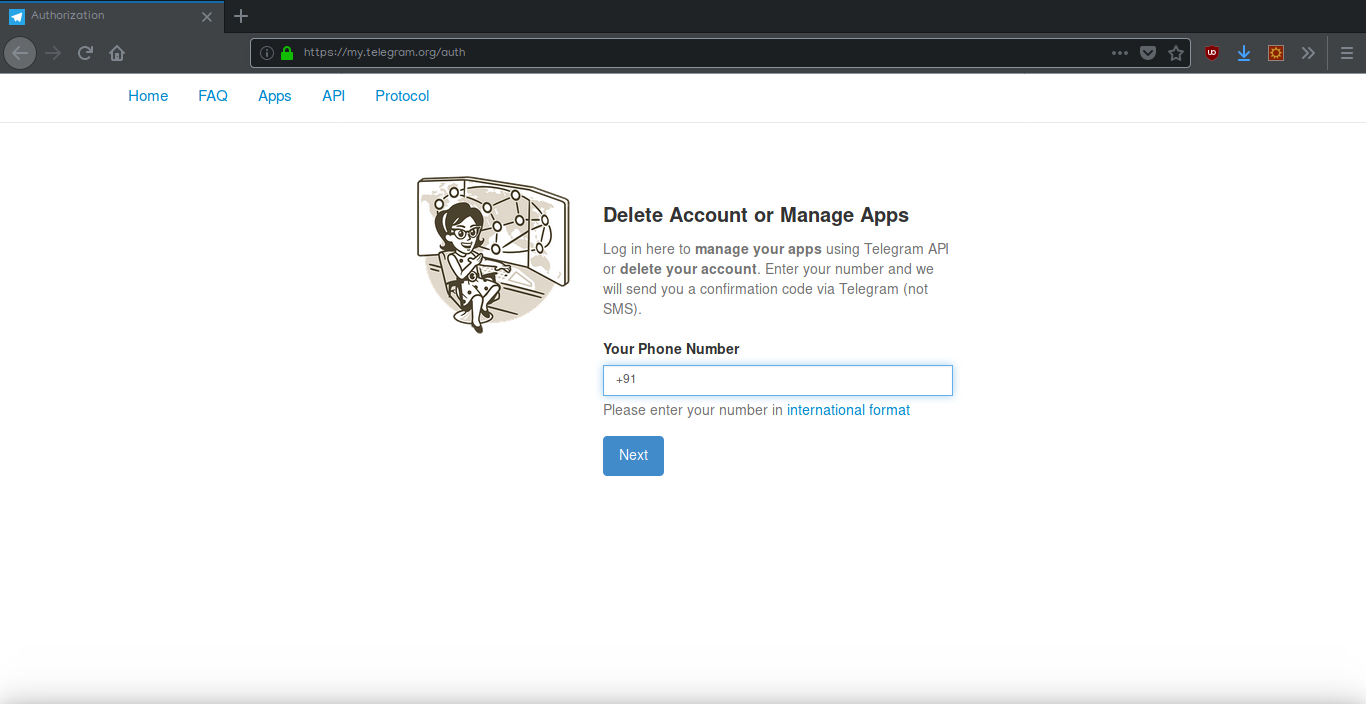Image resolution: width=1366 pixels, height=704 pixels.
Task: Click the Next button
Action: click(633, 455)
